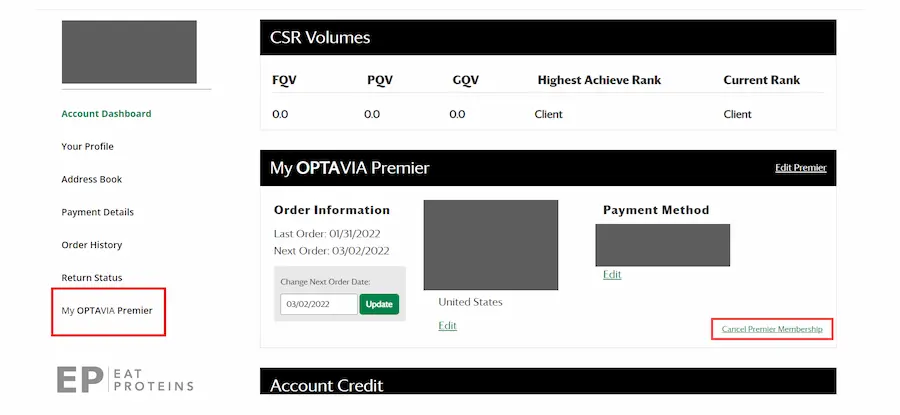Click Highest Achieve Rank header
900x415 pixels.
(599, 80)
